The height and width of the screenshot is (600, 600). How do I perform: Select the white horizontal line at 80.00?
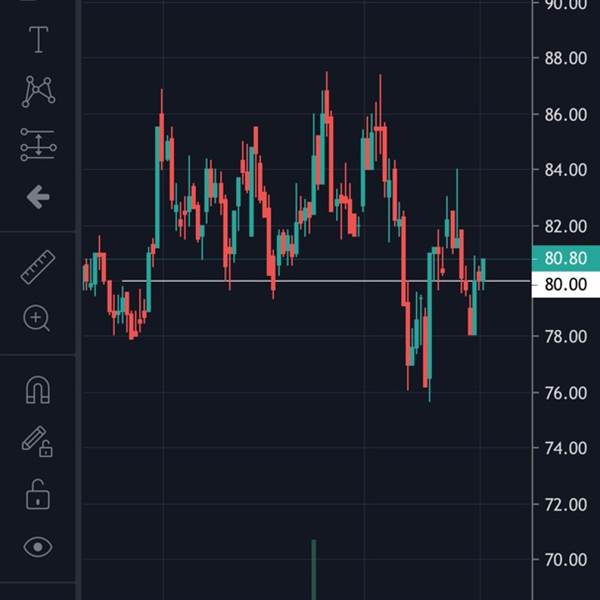click(x=325, y=281)
